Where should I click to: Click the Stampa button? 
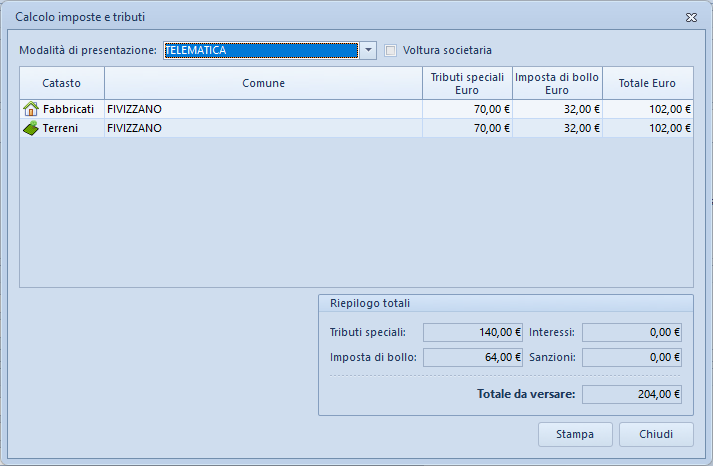click(575, 434)
